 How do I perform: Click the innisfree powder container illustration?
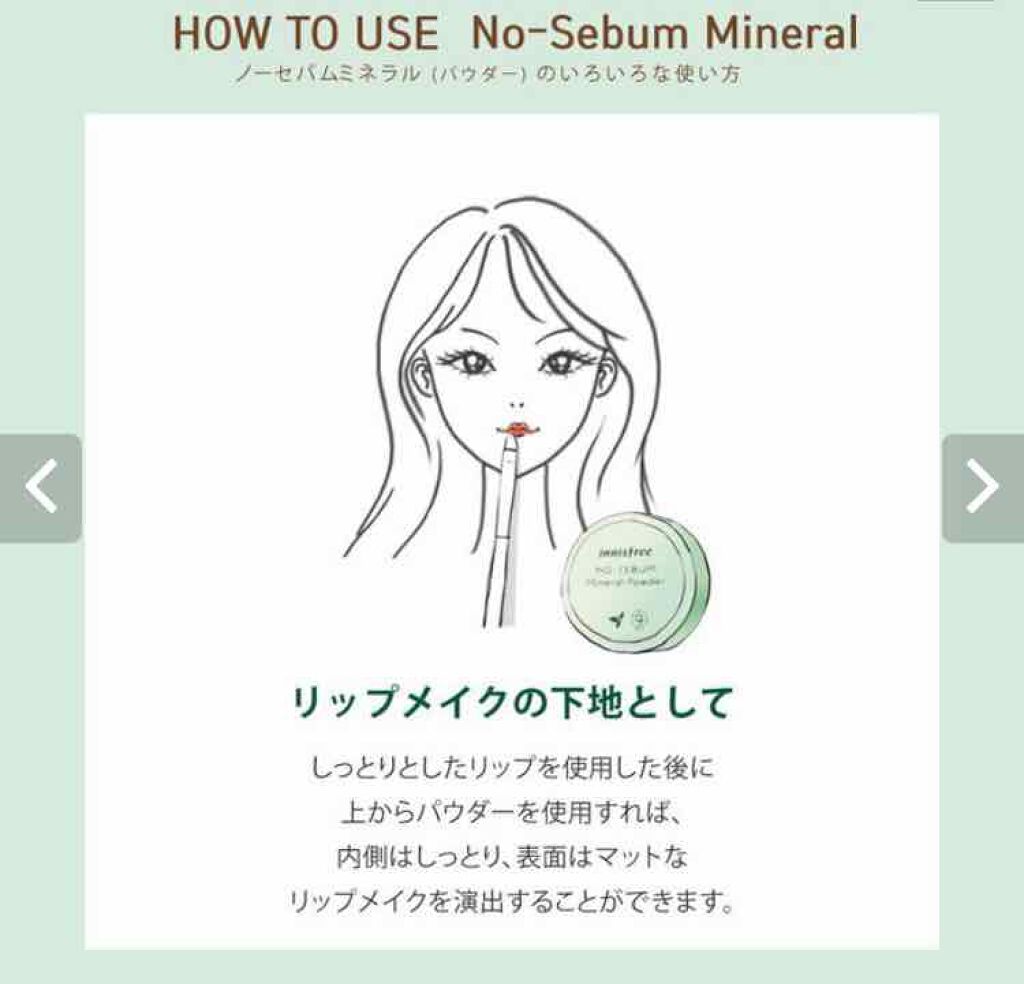click(x=635, y=582)
